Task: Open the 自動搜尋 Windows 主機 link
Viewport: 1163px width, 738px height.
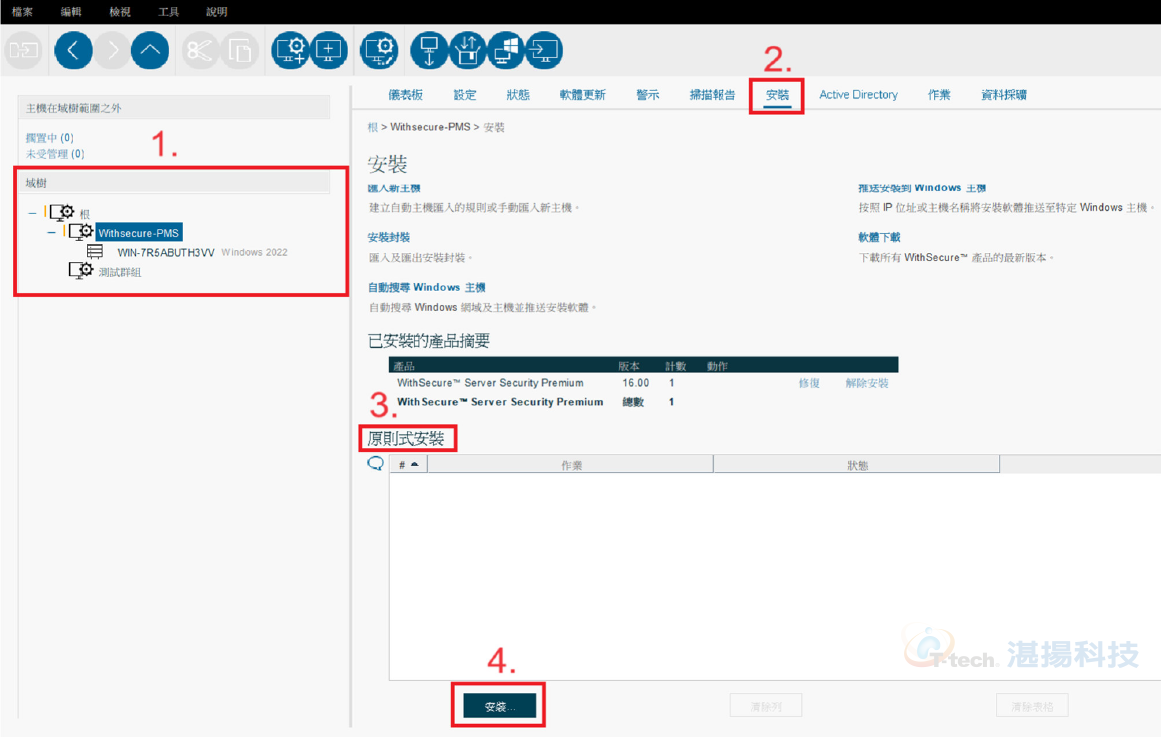Action: coord(426,287)
